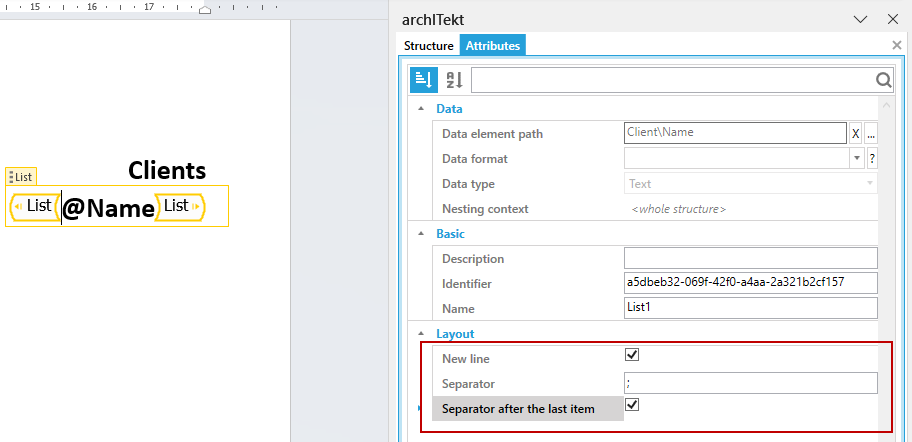Screen dimensions: 912x442
Task: Click the Separator input field
Action: (x=750, y=384)
